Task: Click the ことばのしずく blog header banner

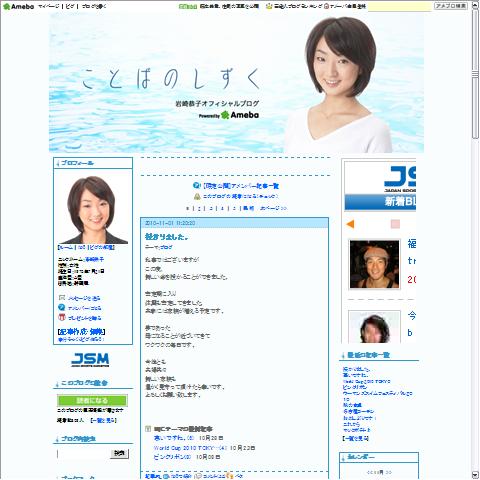Action: (236, 83)
